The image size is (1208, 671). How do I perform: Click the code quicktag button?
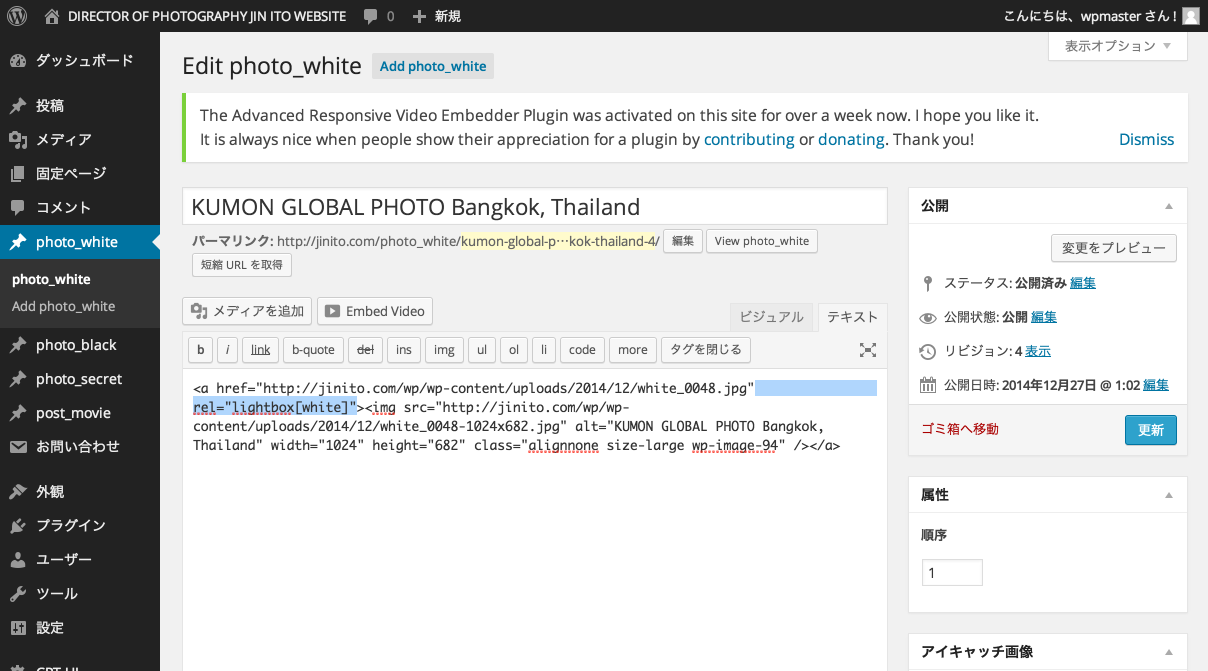(x=582, y=350)
